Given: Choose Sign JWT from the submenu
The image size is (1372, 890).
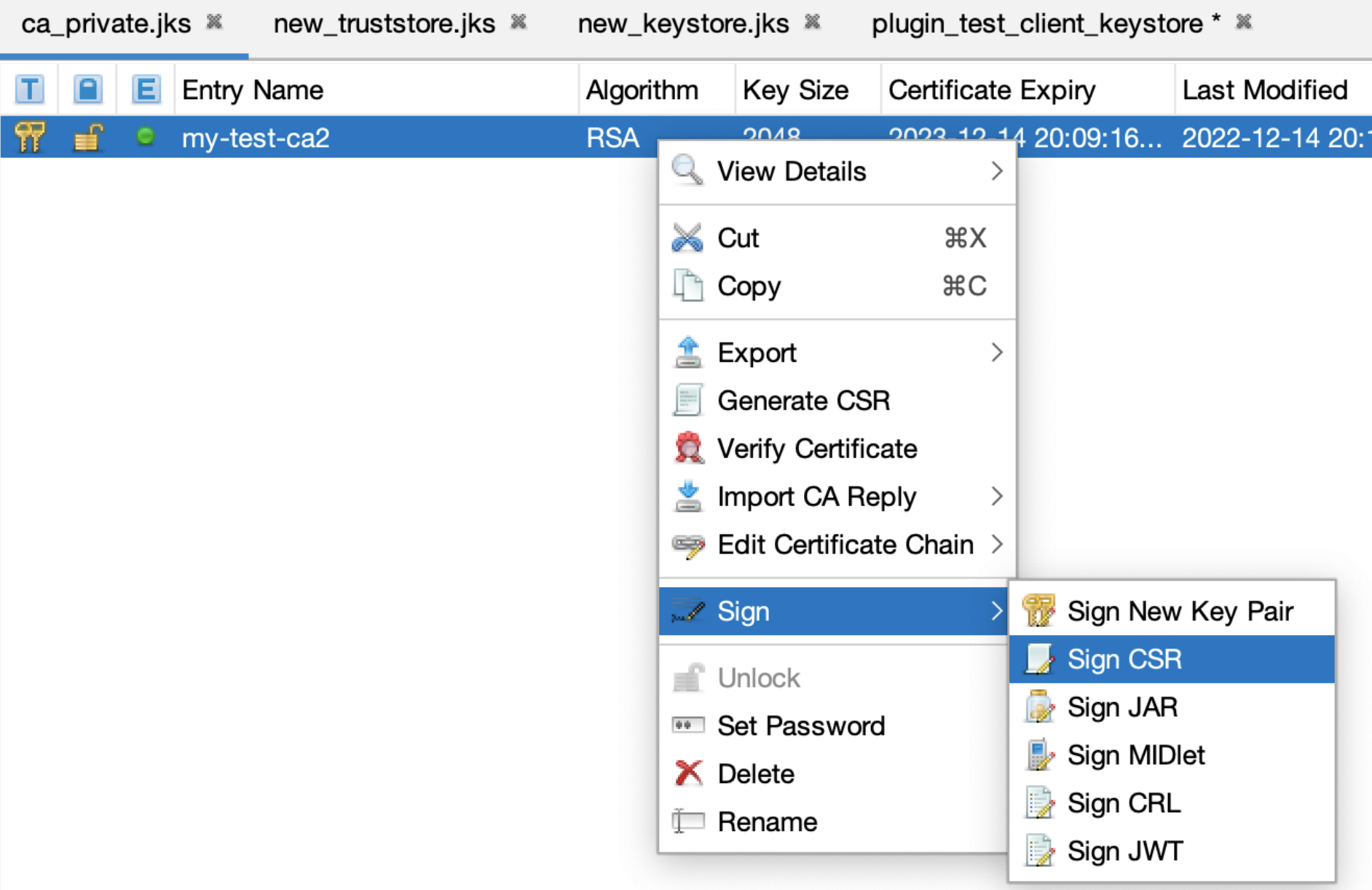Looking at the screenshot, I should tap(1124, 851).
